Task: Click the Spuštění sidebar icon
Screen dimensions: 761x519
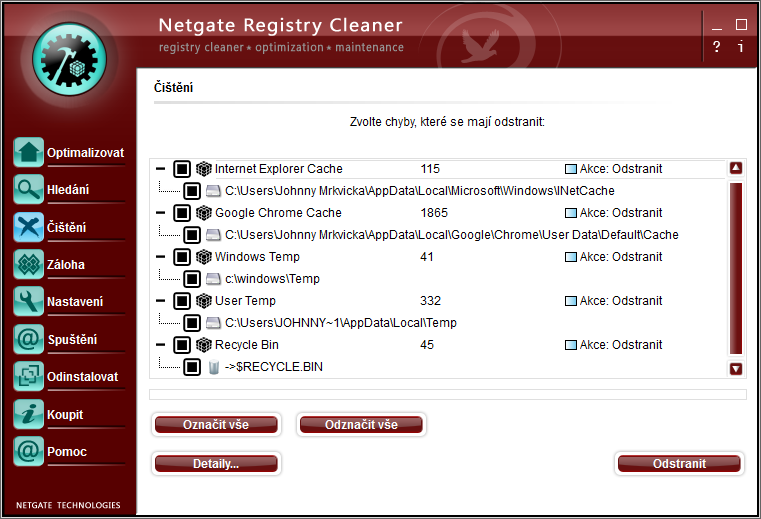Action: coord(29,340)
